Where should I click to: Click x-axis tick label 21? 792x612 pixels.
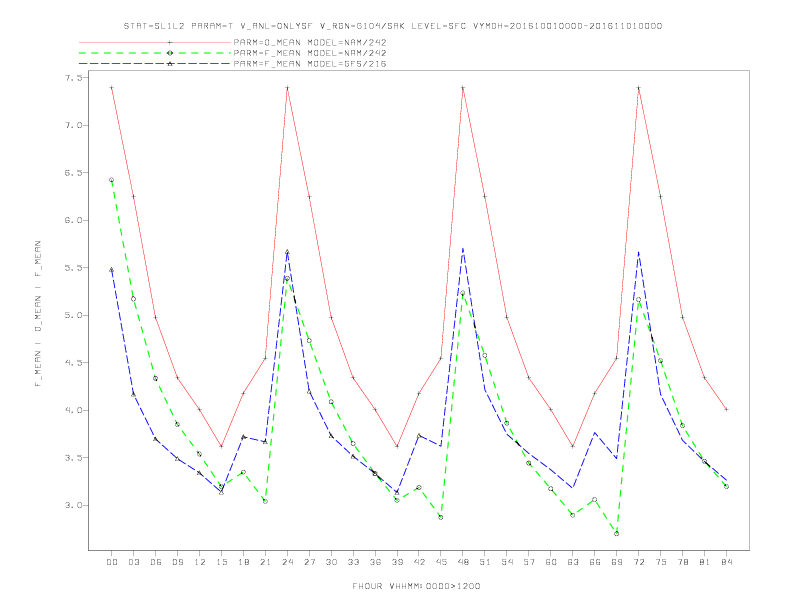pyautogui.click(x=265, y=562)
